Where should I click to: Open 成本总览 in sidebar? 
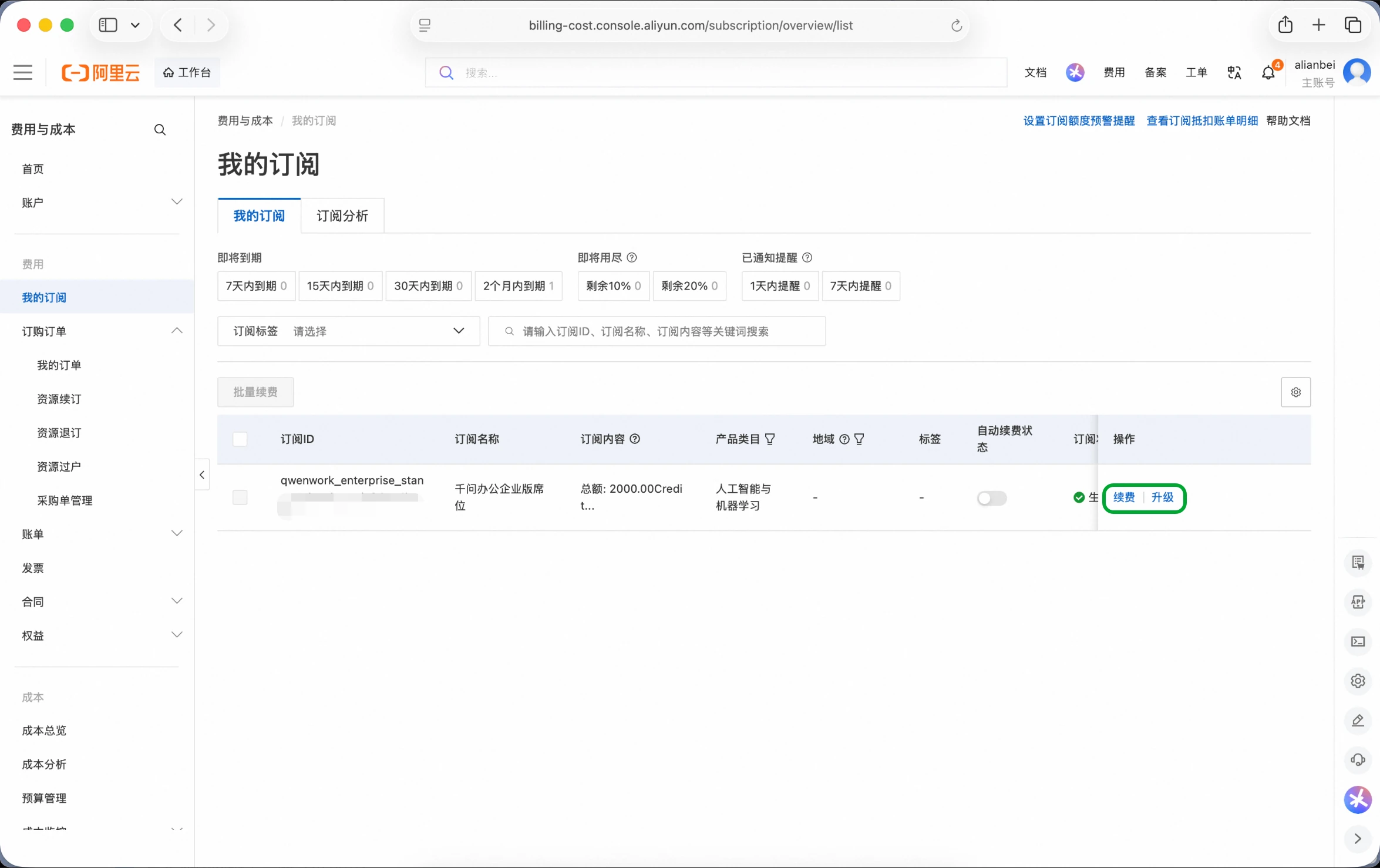(x=44, y=731)
